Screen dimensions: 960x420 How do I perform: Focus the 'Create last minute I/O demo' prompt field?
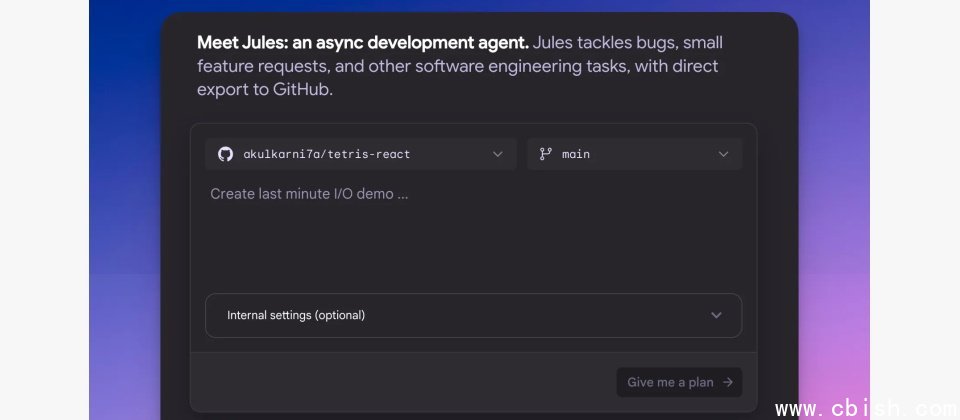coord(309,194)
